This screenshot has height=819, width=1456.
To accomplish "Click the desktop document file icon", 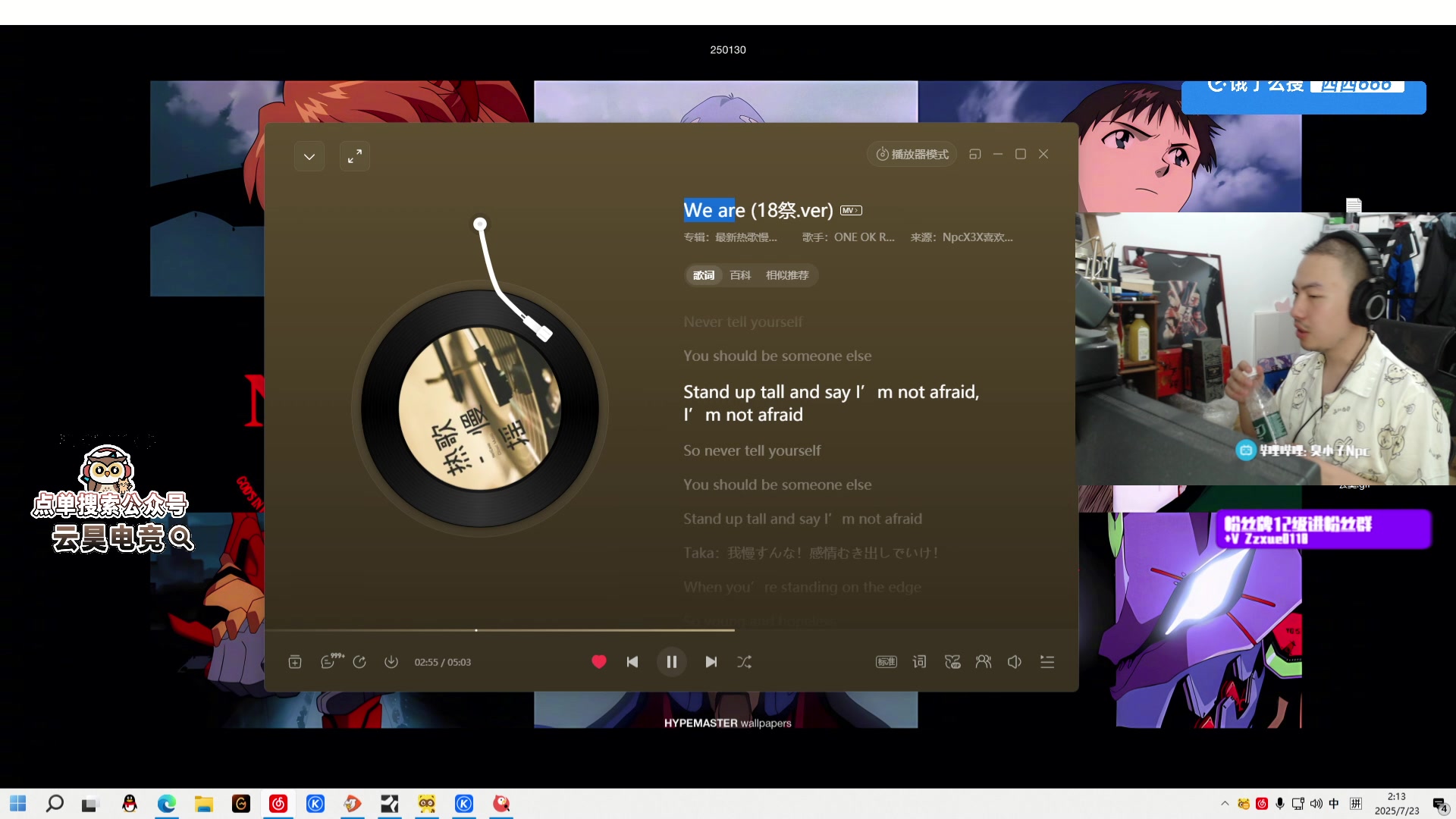I will 1354,206.
